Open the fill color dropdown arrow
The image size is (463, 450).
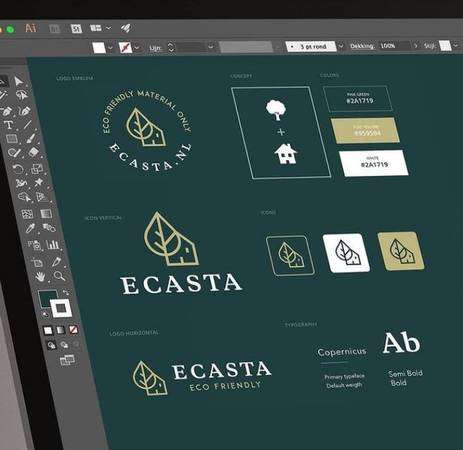pyautogui.click(x=111, y=48)
